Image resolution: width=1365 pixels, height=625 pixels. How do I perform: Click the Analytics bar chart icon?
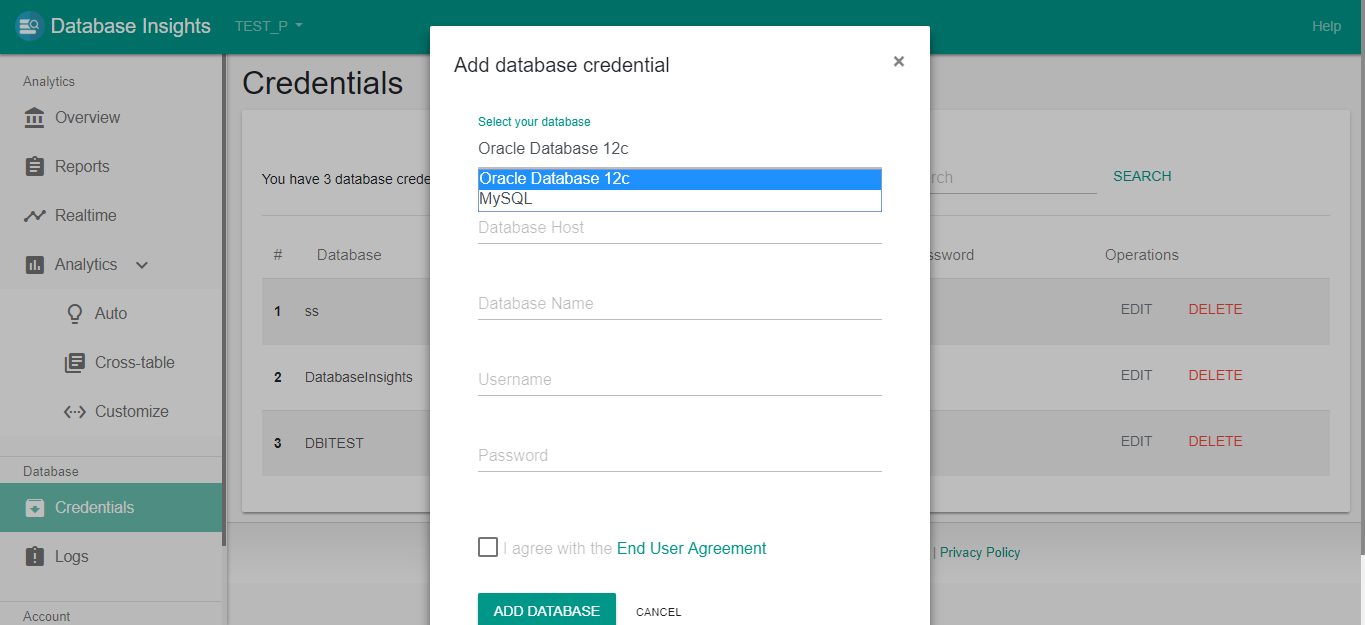[x=35, y=265]
